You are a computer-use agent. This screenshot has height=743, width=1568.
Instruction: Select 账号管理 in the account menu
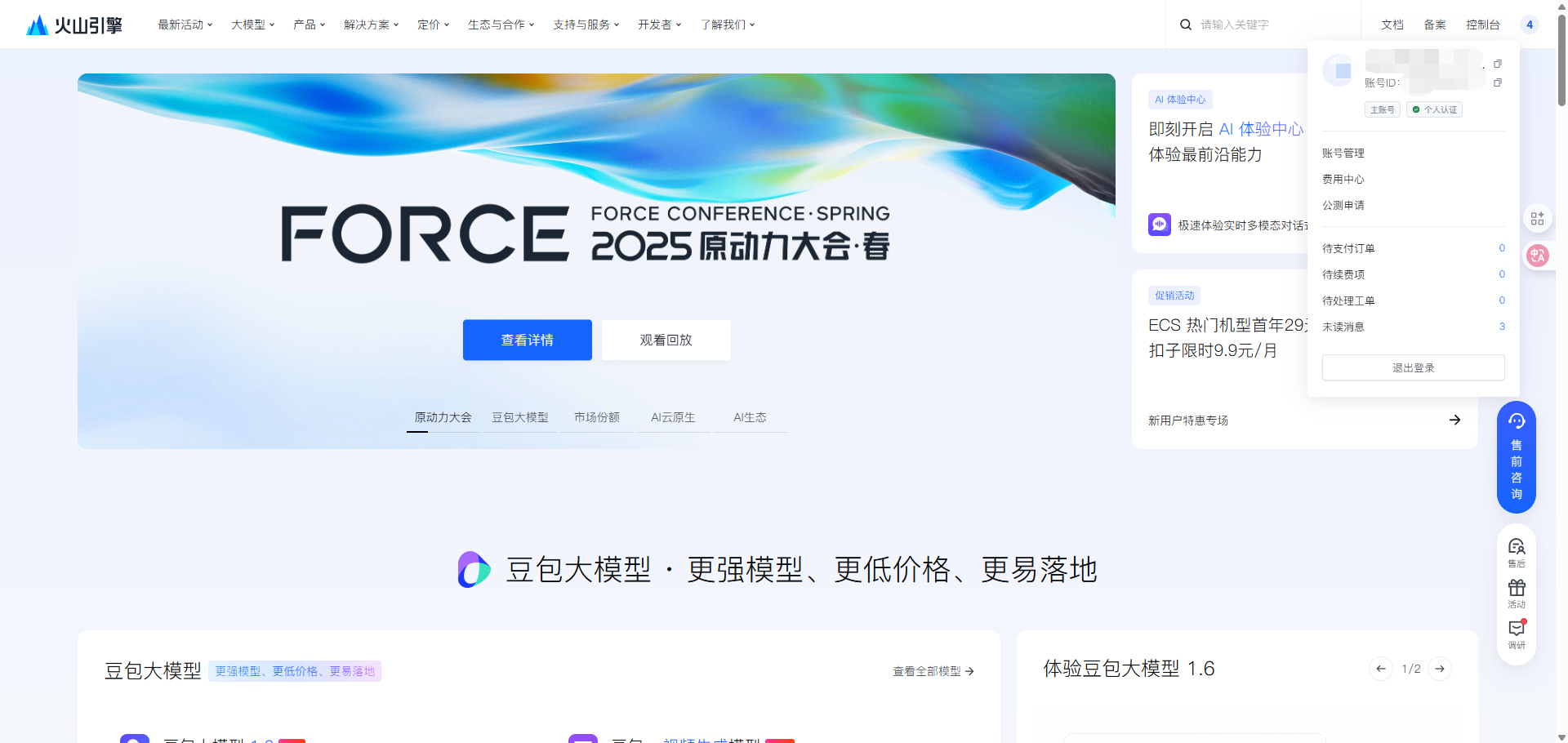click(1343, 153)
